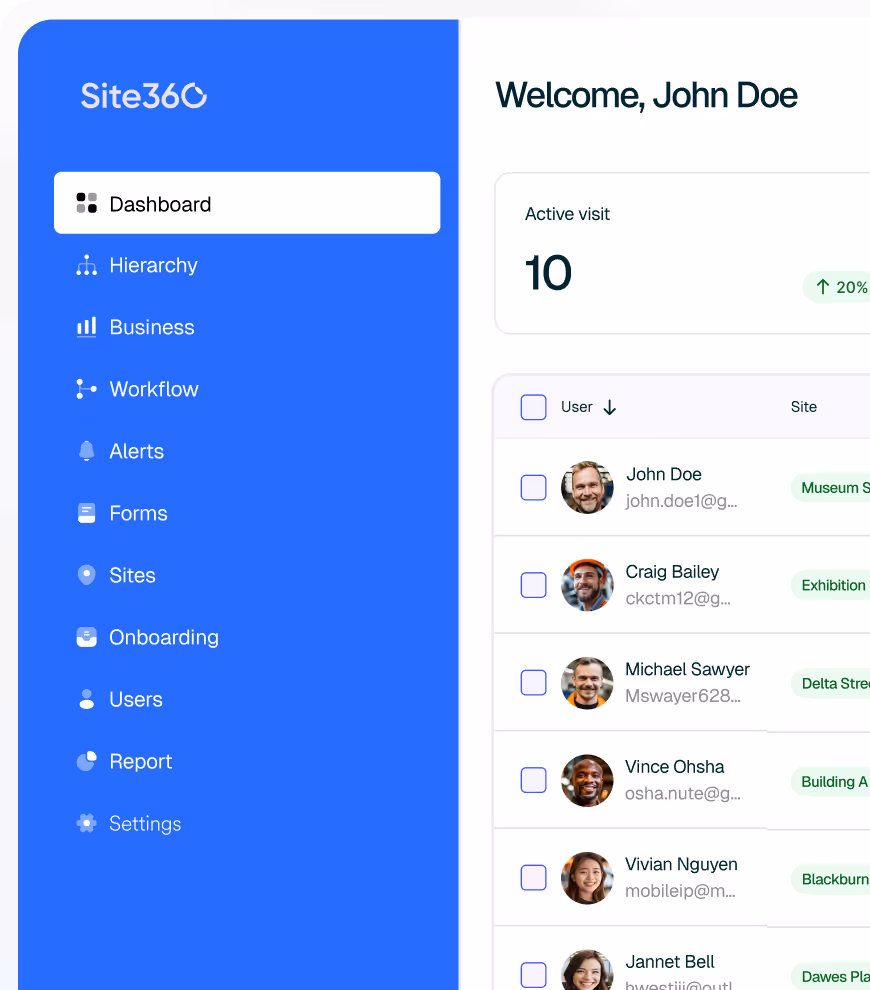Click the Settings gear icon
This screenshot has width=870, height=990.
coord(86,823)
